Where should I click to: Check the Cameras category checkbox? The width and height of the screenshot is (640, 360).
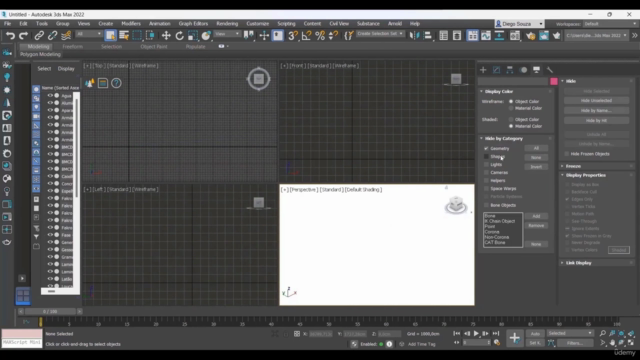(486, 173)
